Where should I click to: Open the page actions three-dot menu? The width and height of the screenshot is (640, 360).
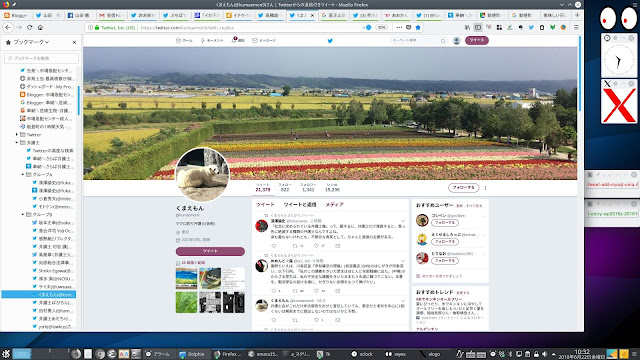[399, 27]
